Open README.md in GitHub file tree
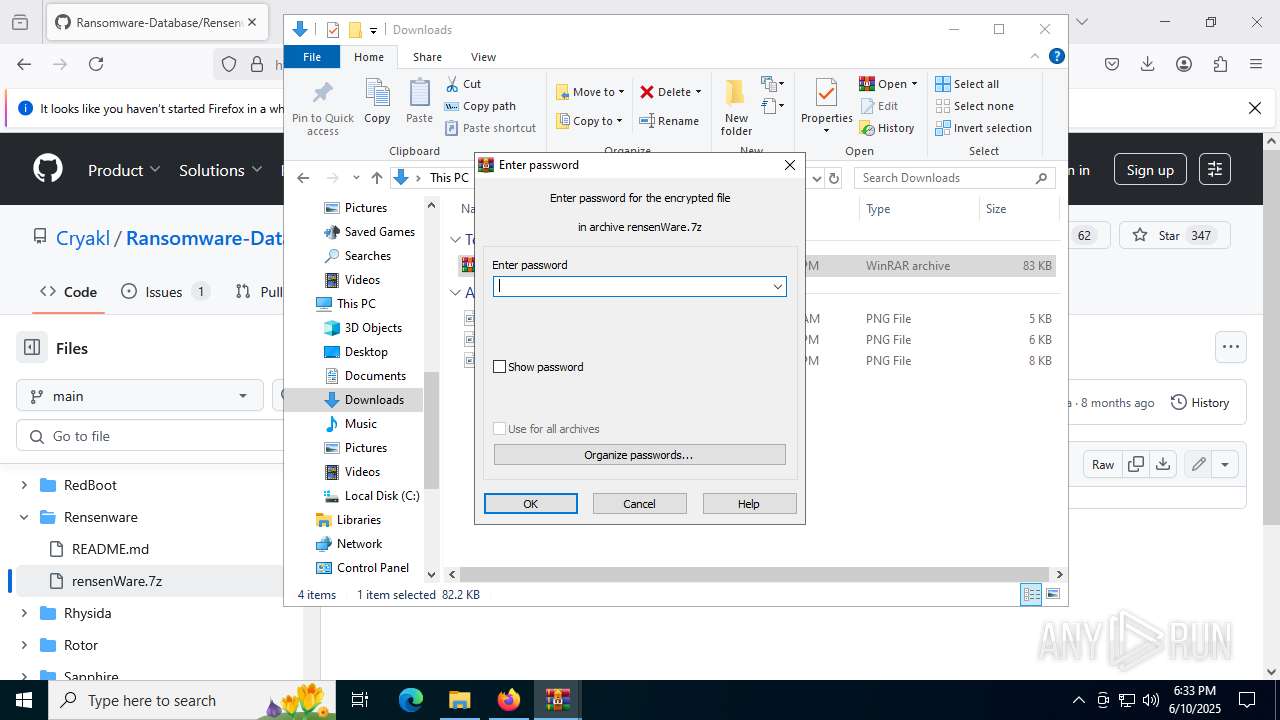The width and height of the screenshot is (1280, 720). (110, 549)
